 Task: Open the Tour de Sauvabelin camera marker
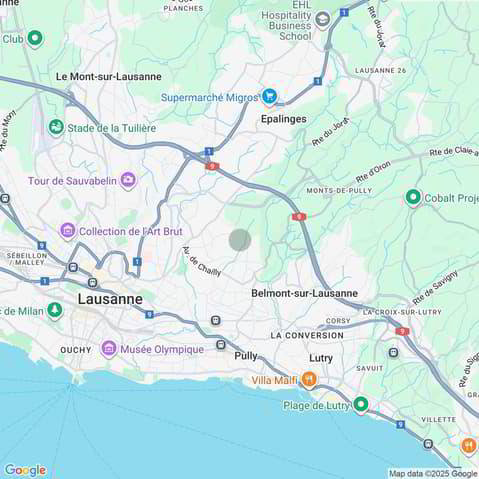click(x=128, y=180)
